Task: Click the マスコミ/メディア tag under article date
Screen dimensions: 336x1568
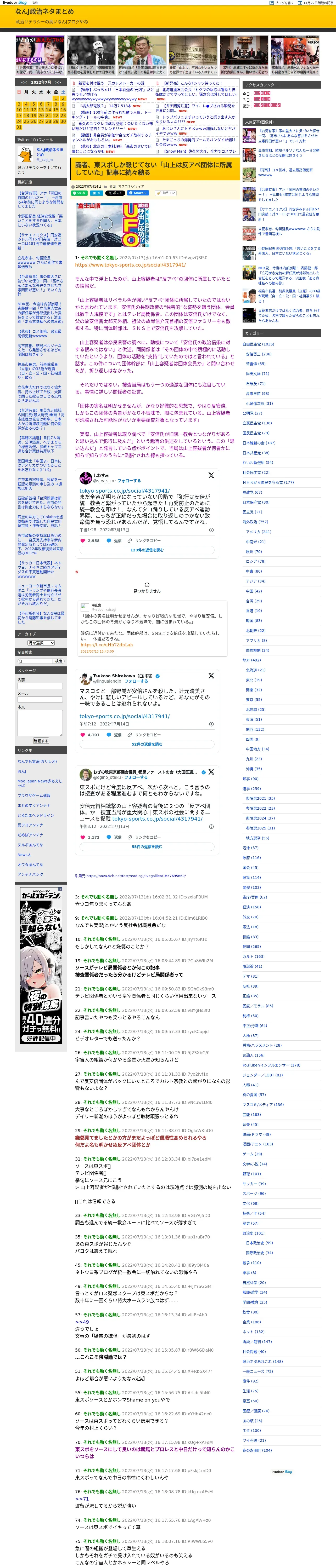Action: point(132,186)
